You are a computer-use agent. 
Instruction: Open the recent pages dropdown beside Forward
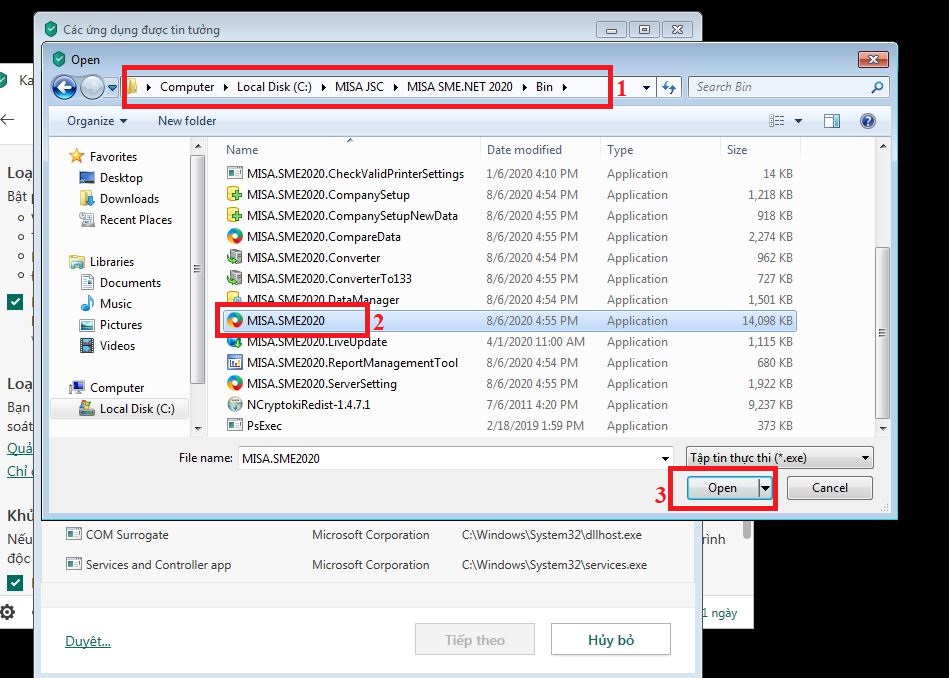pos(112,88)
